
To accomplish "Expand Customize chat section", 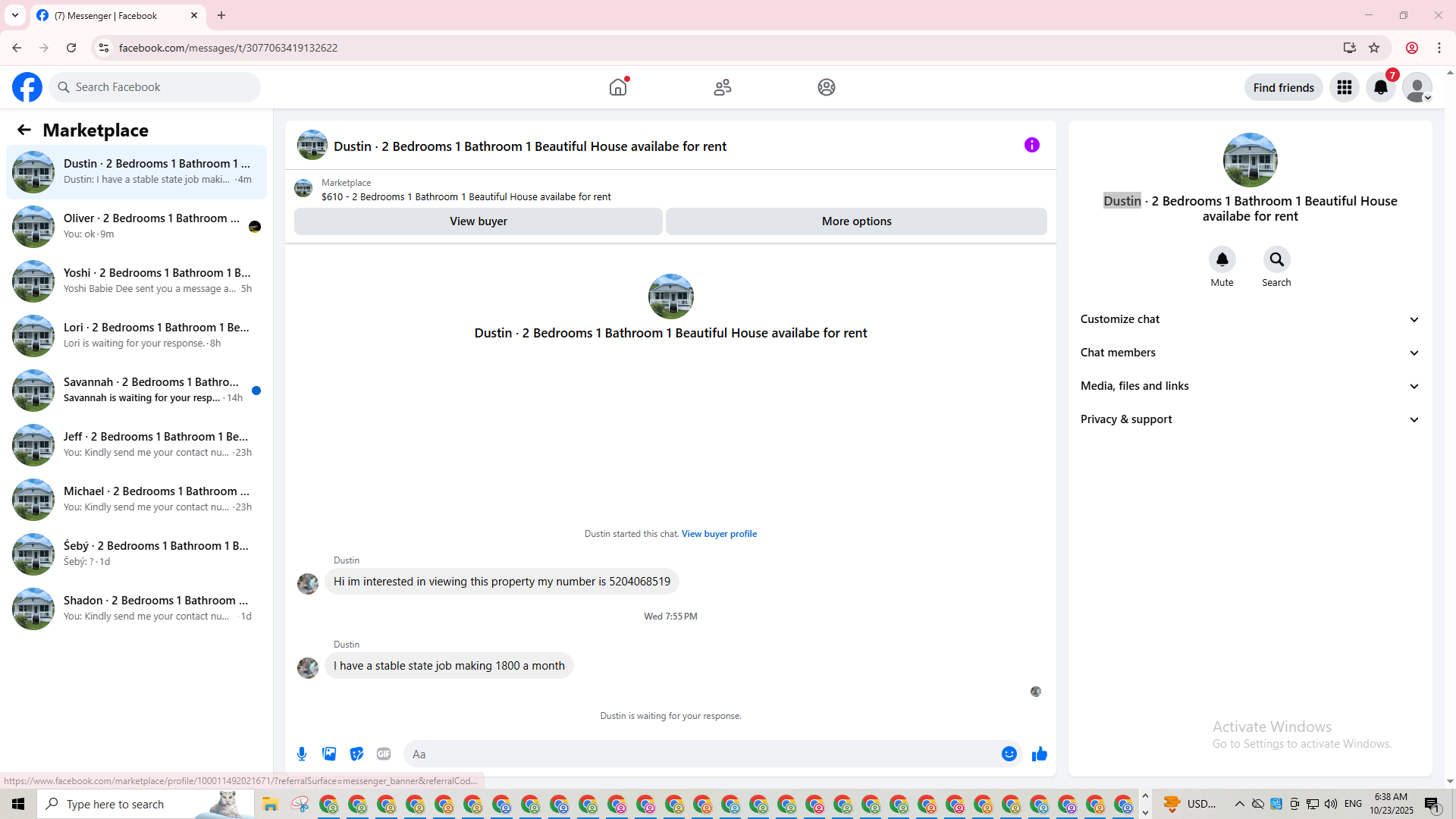I will (x=1250, y=319).
